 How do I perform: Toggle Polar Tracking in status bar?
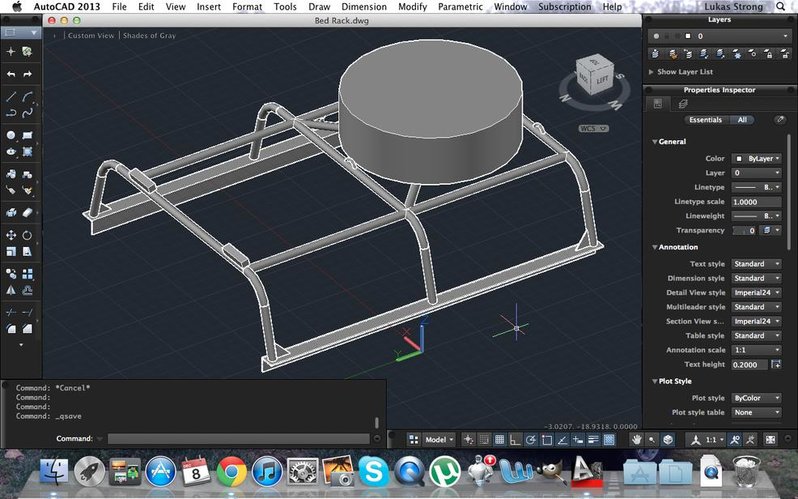pos(531,439)
